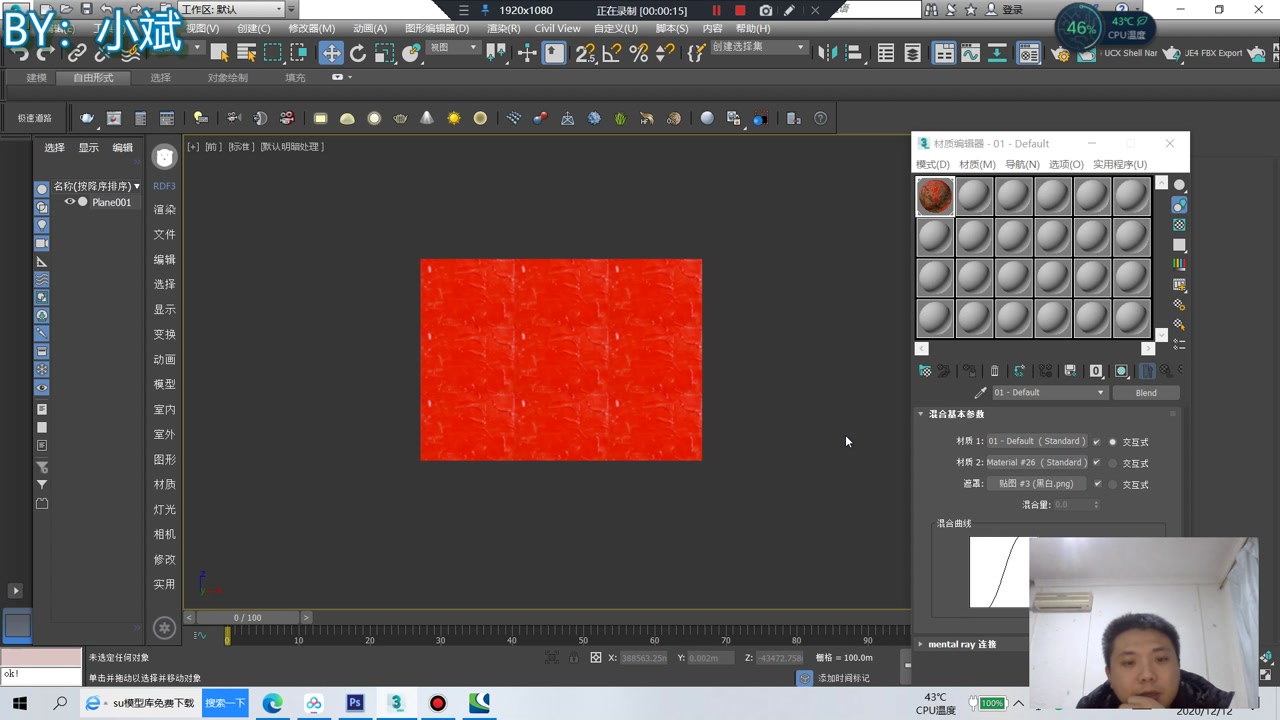Open the Rendering menu
1280x720 pixels.
click(x=503, y=28)
